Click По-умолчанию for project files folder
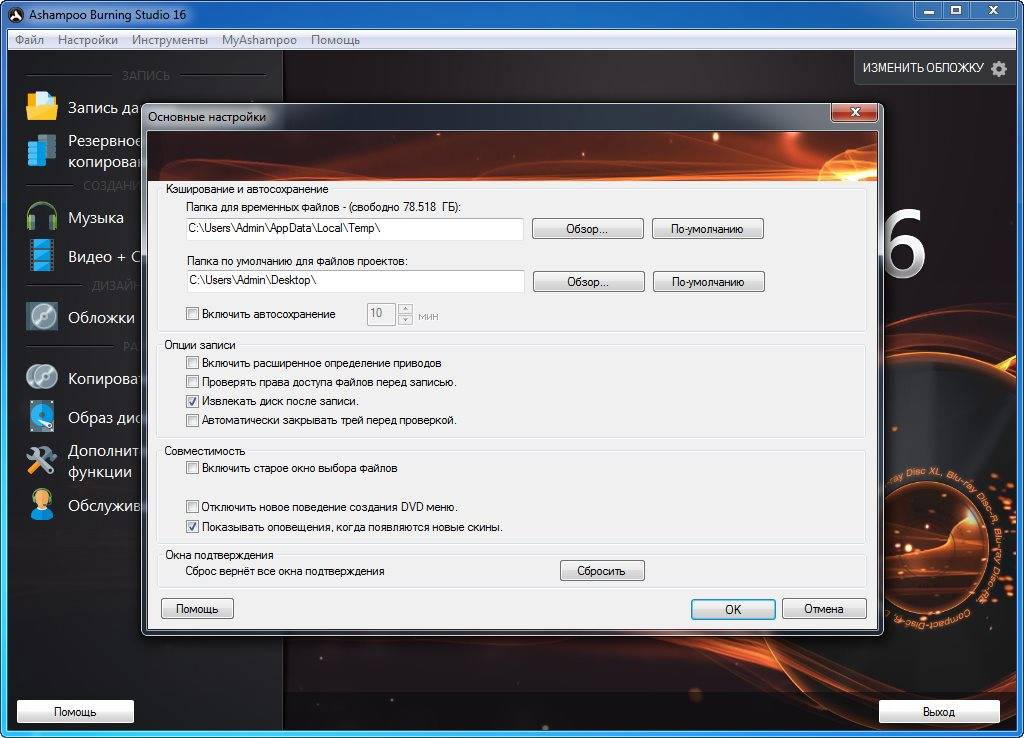The width and height of the screenshot is (1024, 738). [x=708, y=281]
